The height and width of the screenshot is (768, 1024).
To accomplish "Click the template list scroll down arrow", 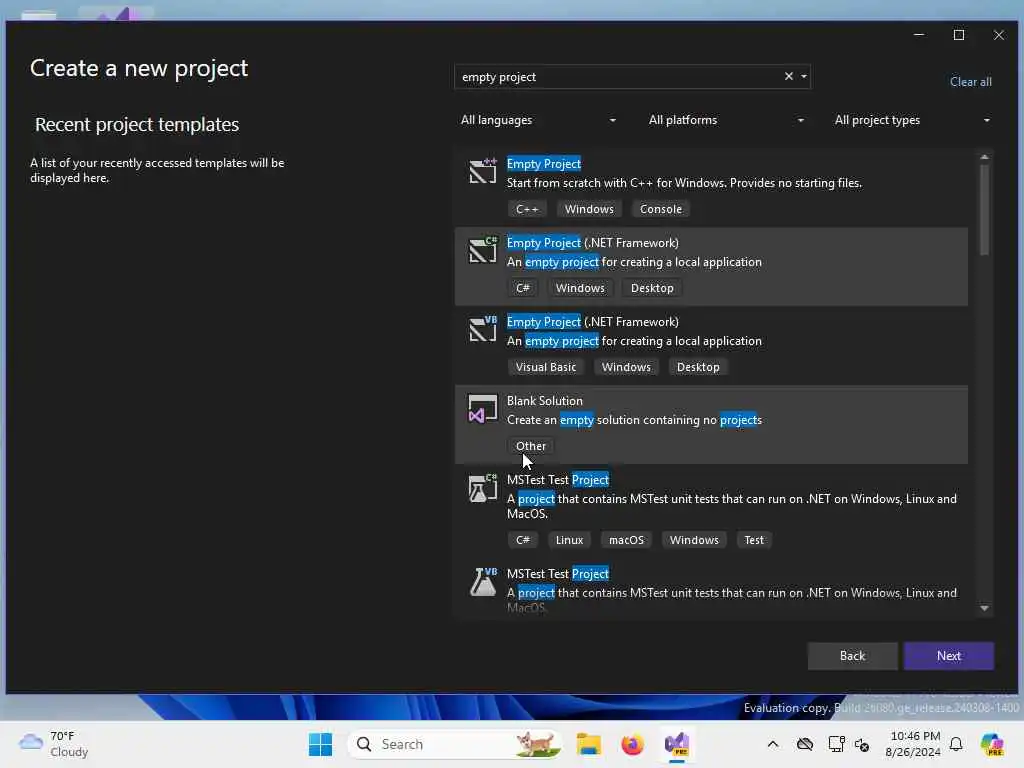I will pyautogui.click(x=984, y=608).
